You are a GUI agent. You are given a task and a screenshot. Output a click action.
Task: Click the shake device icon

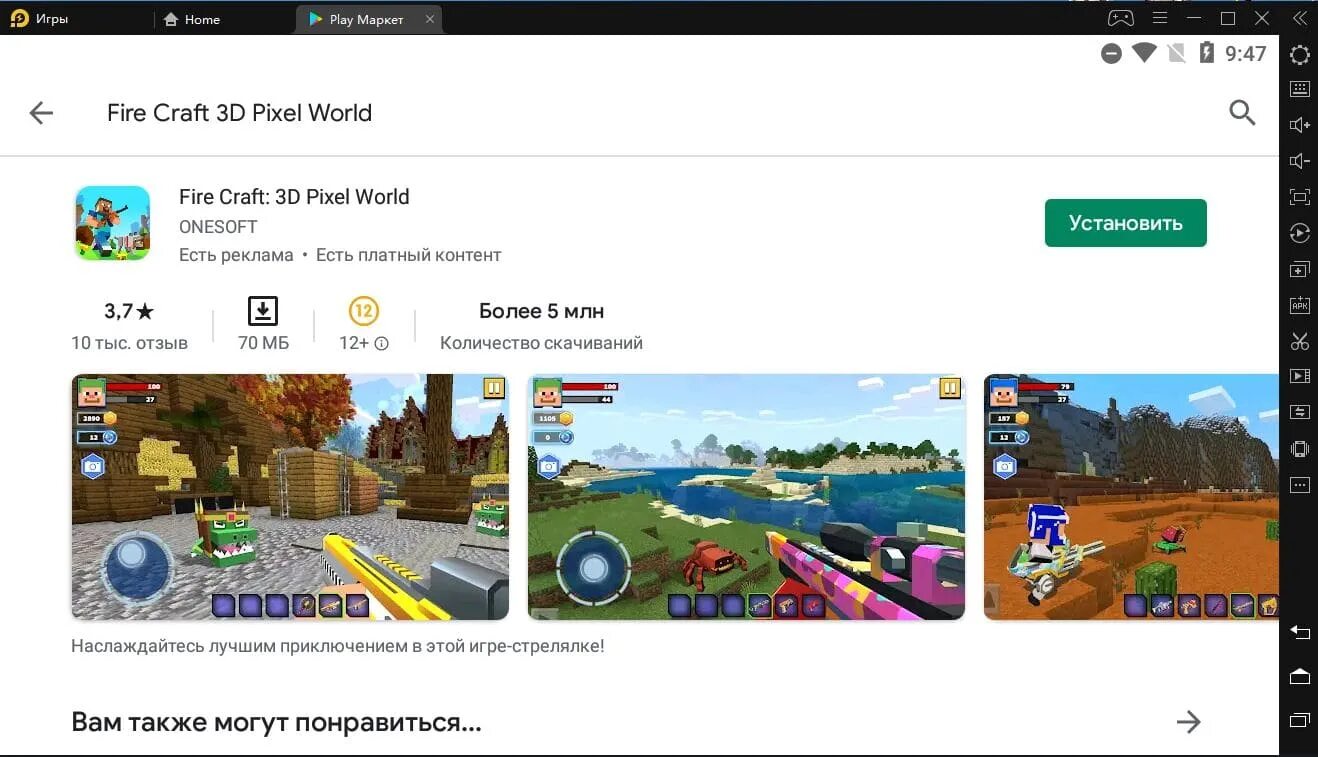1299,448
